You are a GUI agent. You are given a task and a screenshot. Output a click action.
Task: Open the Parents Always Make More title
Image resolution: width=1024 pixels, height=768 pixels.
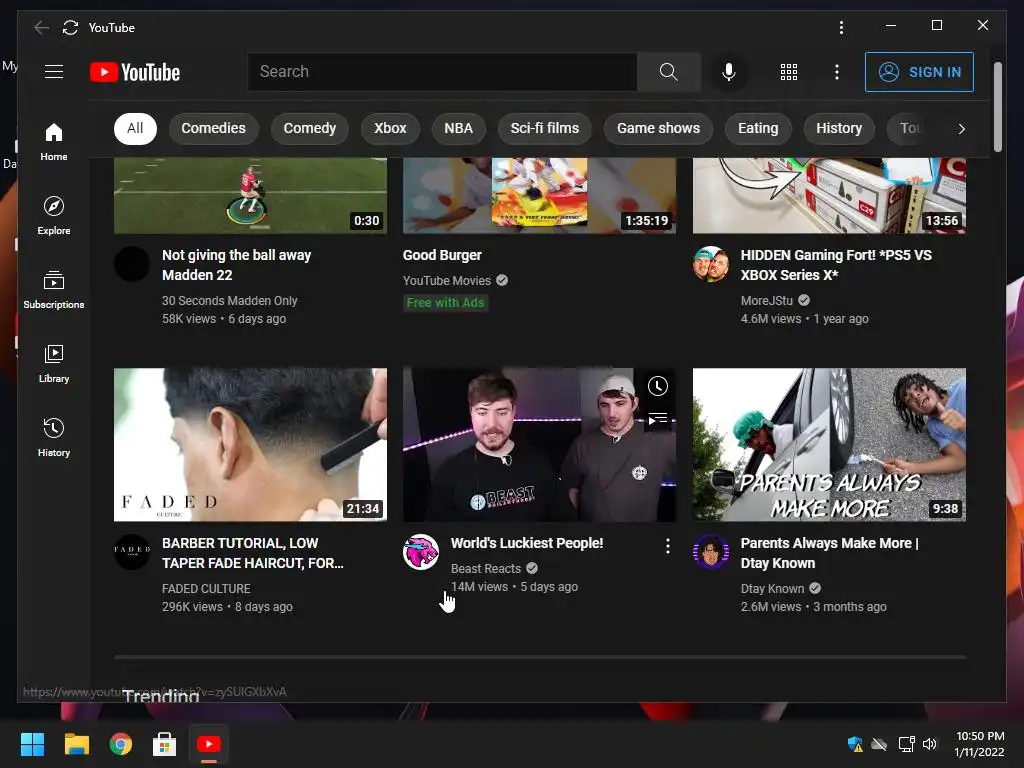[x=829, y=553]
